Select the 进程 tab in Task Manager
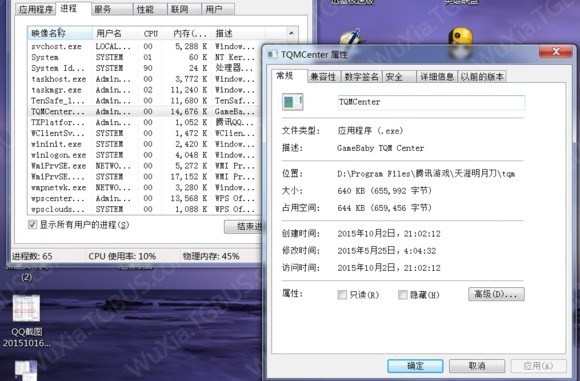 pos(73,9)
